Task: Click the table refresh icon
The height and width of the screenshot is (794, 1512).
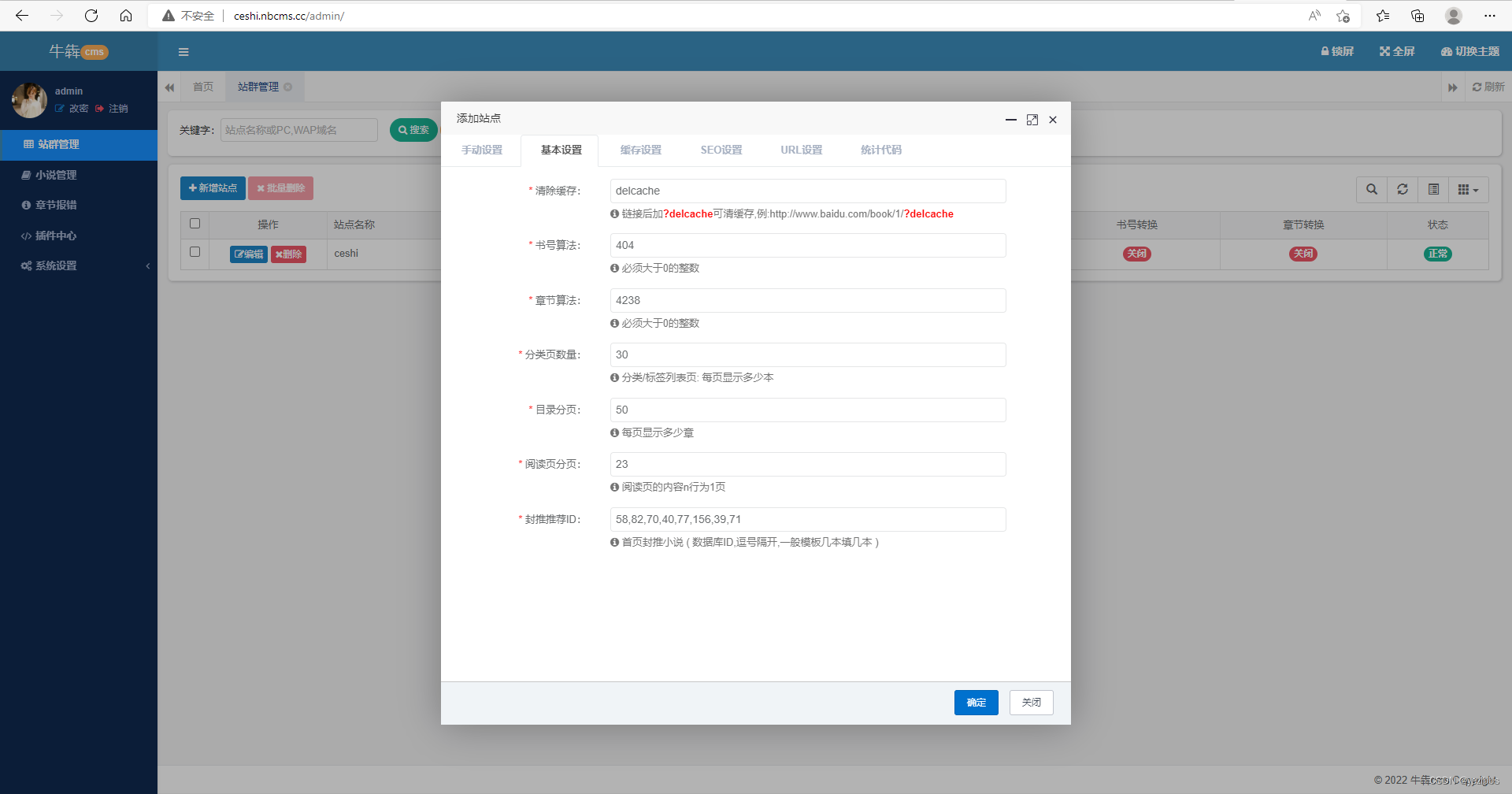Action: pos(1403,189)
